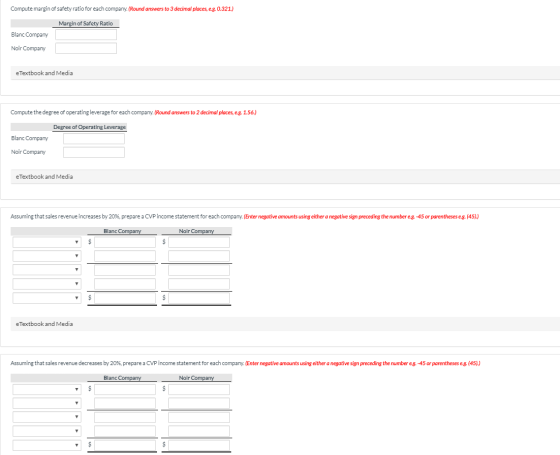Open eTextbook and Media under operating leverage
The width and height of the screenshot is (560, 455).
coord(44,176)
